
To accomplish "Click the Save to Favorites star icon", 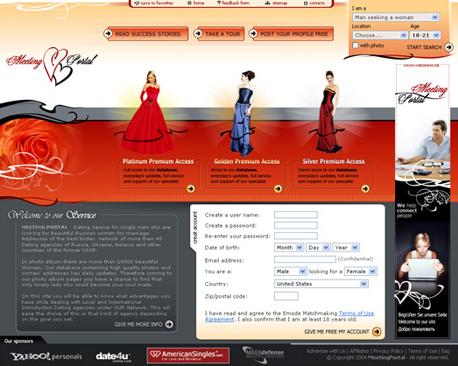I will (x=137, y=3).
